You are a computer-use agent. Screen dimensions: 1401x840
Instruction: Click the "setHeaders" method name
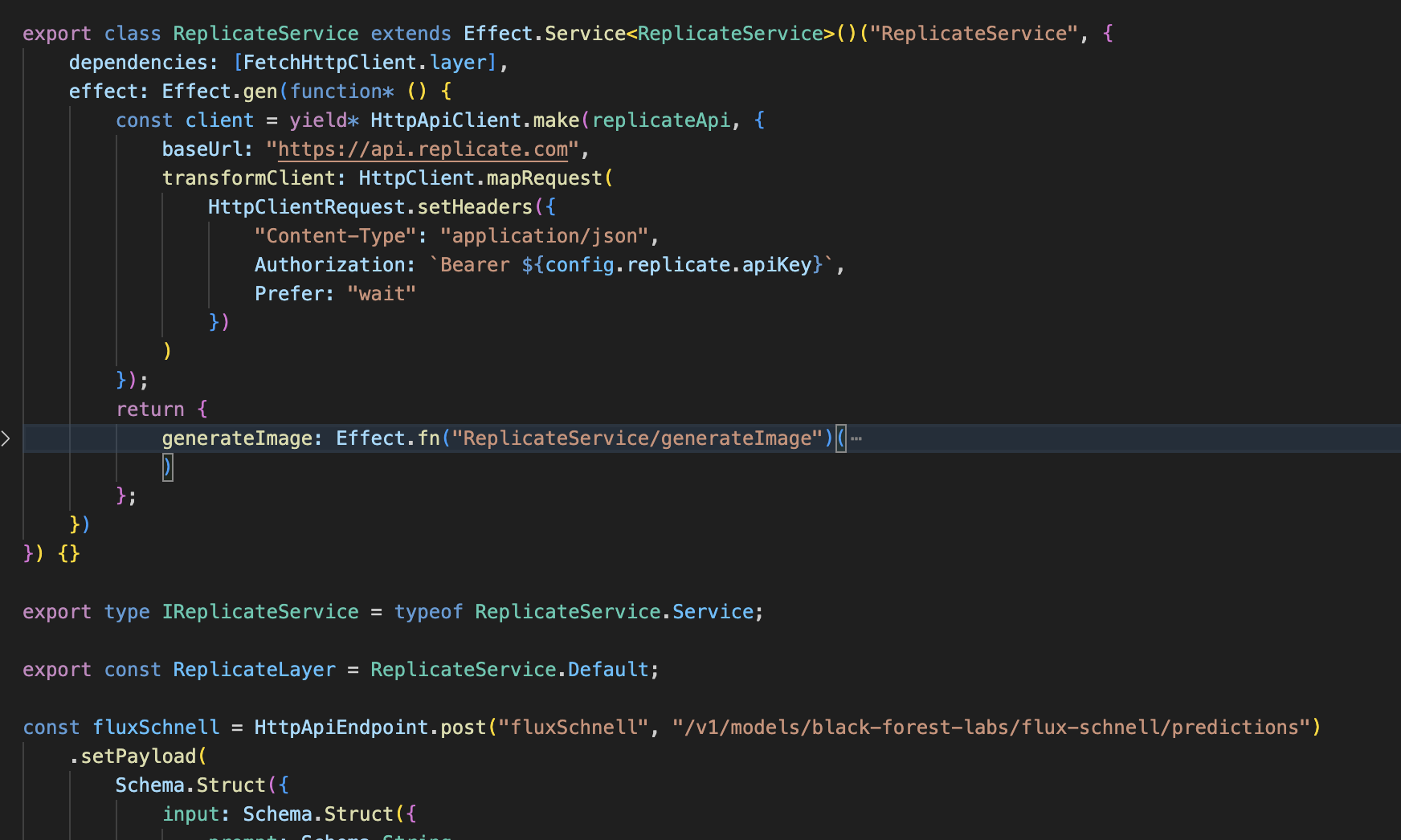[x=475, y=207]
